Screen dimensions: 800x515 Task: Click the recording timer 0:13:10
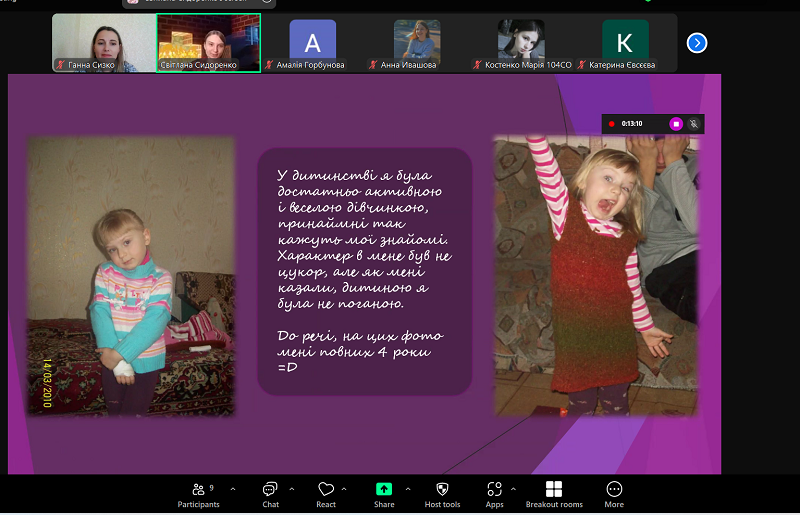[632, 124]
